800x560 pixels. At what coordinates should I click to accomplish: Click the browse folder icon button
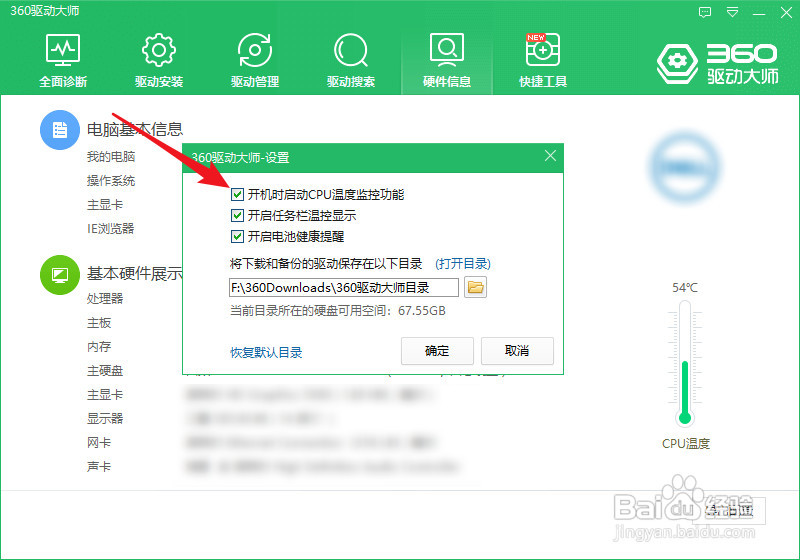[x=476, y=287]
